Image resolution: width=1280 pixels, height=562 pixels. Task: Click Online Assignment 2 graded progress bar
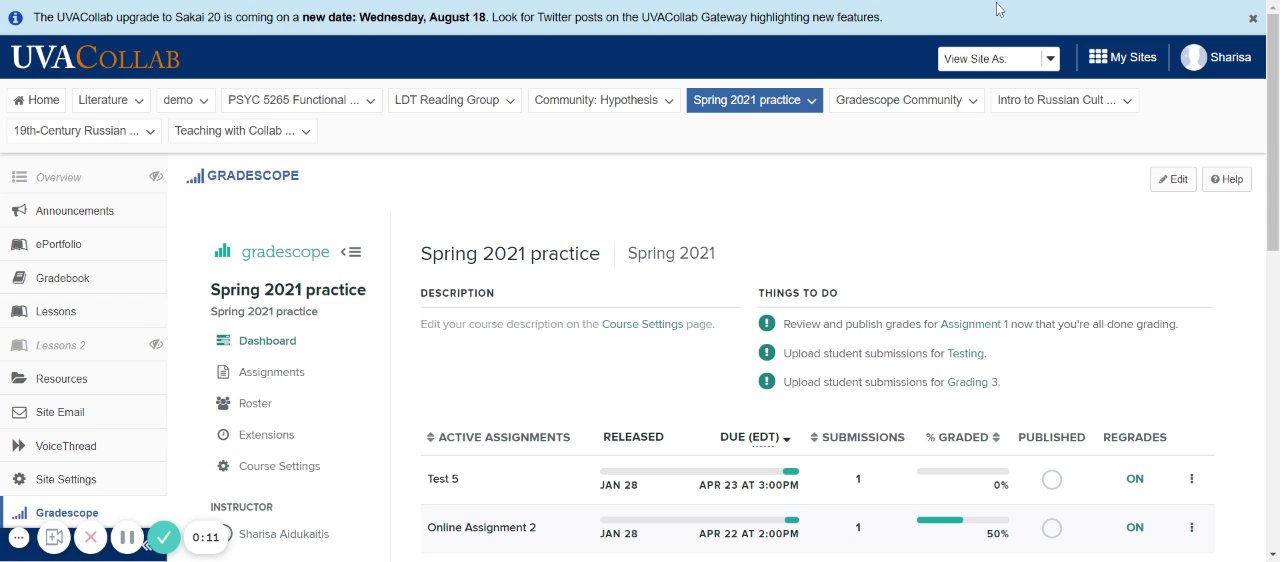click(962, 520)
